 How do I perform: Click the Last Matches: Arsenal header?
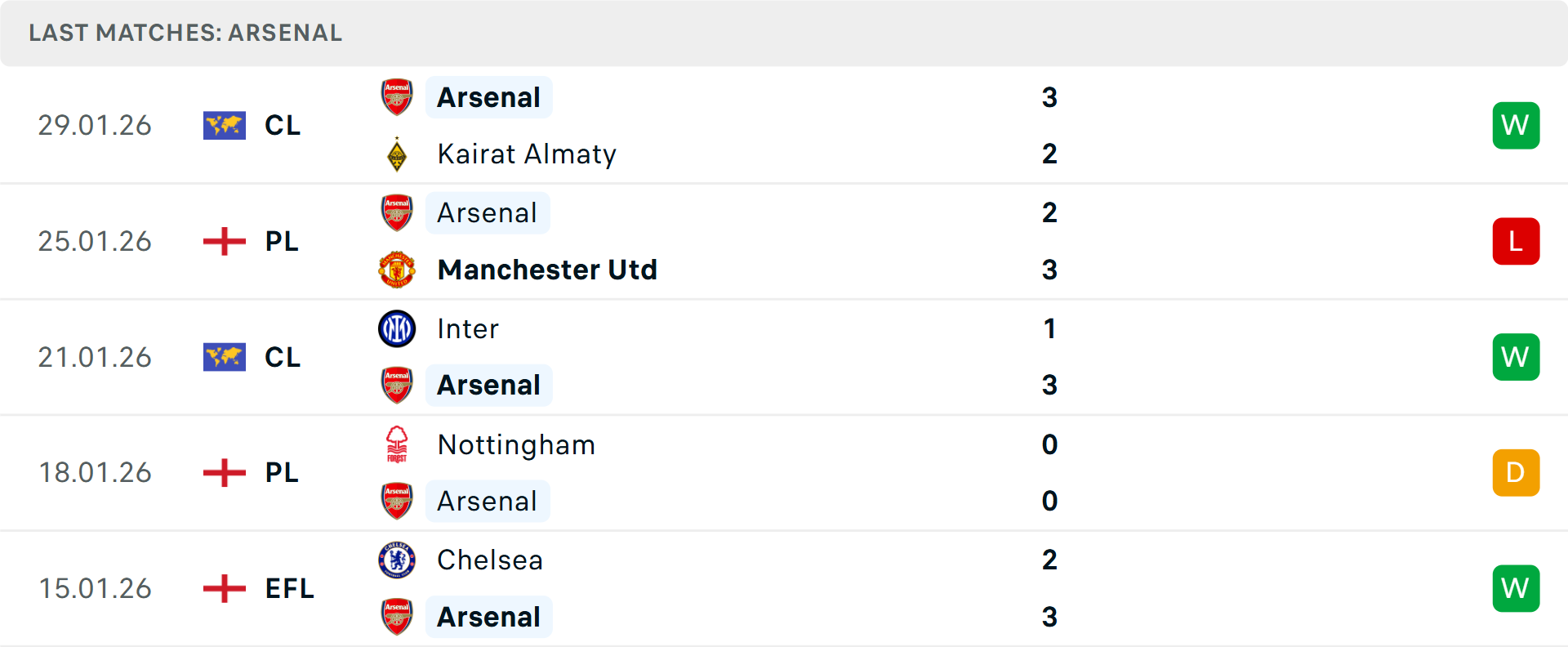tap(185, 33)
